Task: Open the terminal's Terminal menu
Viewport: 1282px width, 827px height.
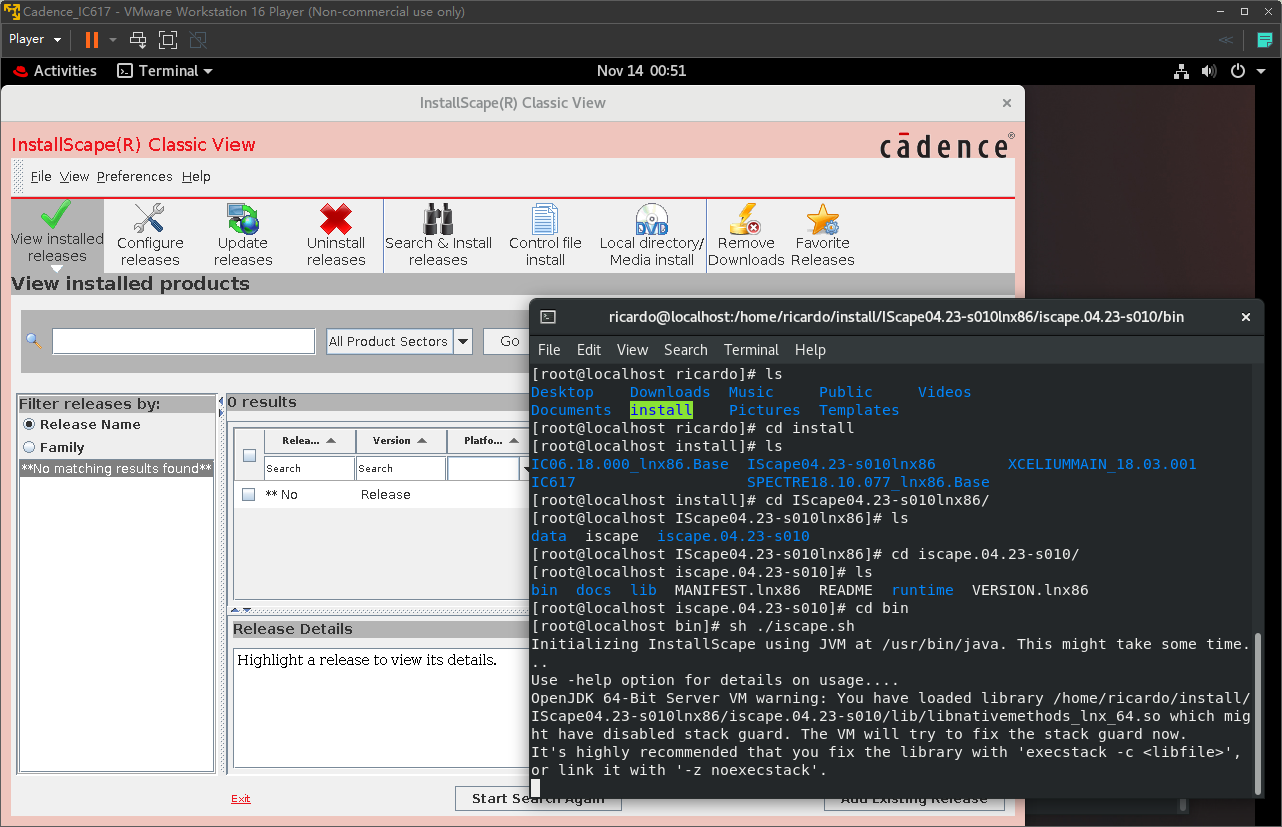Action: pyautogui.click(x=752, y=350)
